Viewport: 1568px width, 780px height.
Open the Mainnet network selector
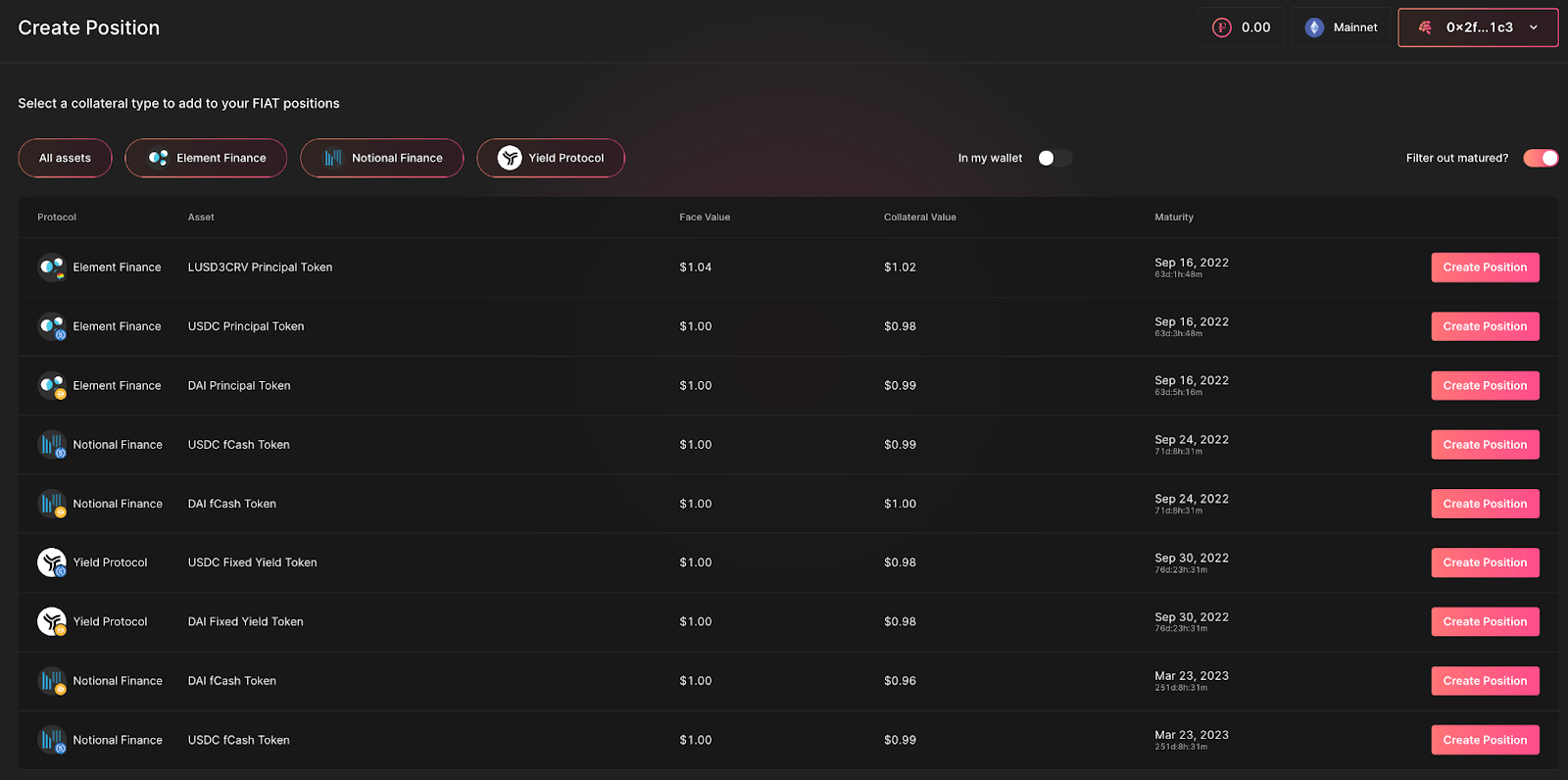1342,27
